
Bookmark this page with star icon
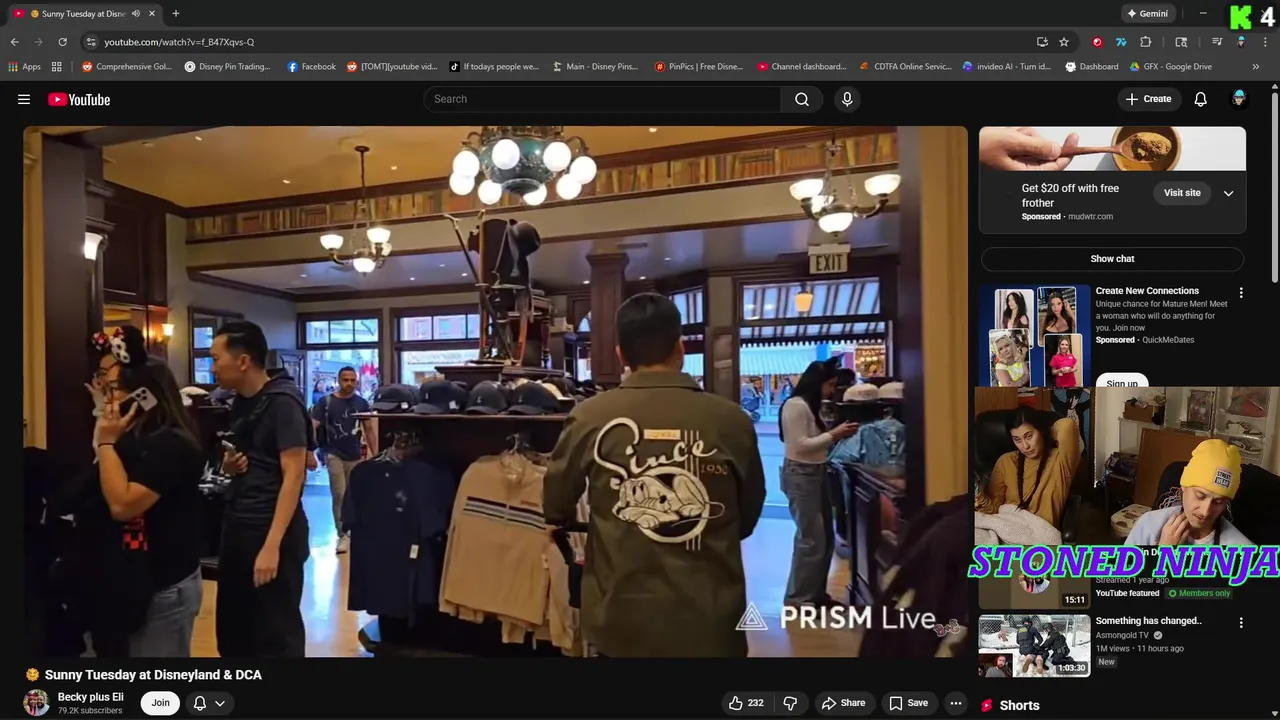click(1064, 42)
